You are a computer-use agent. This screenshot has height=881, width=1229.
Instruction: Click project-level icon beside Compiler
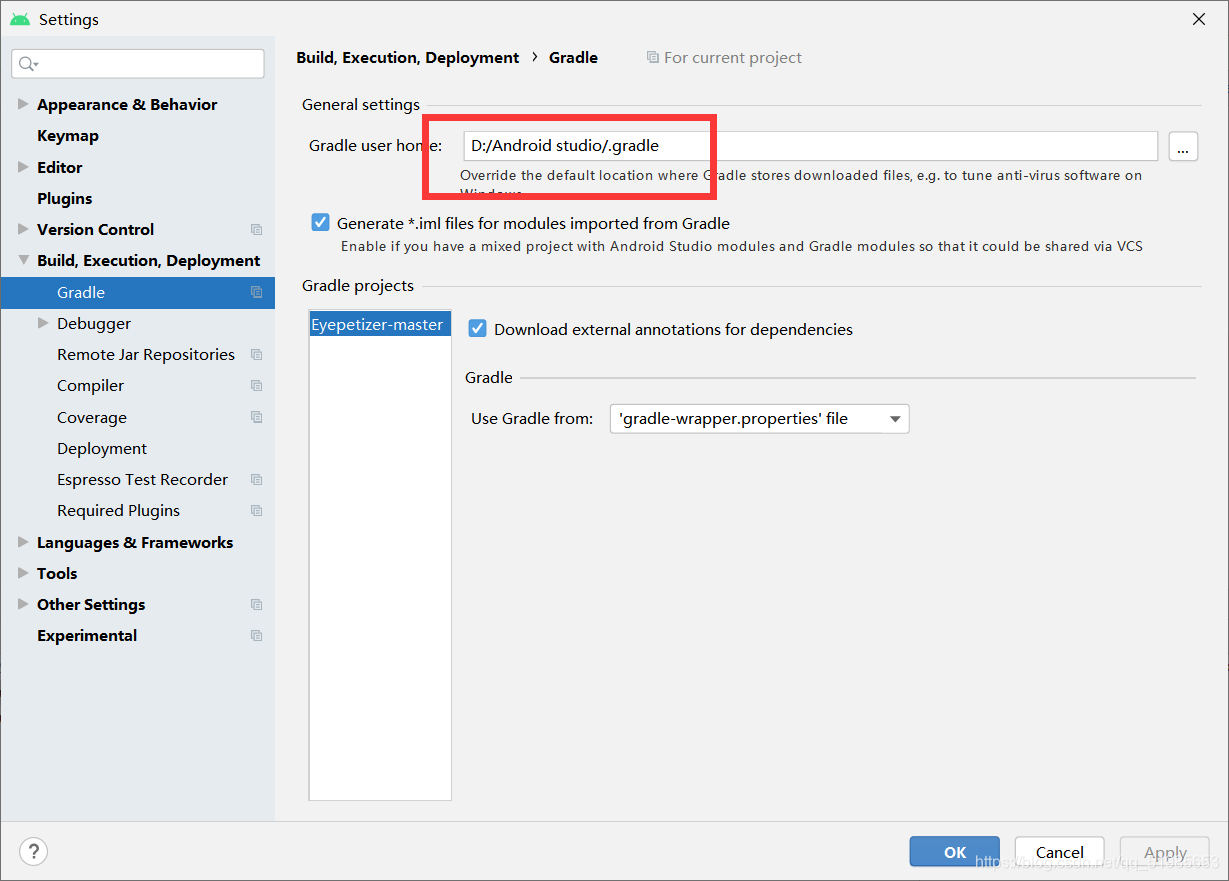(x=256, y=385)
